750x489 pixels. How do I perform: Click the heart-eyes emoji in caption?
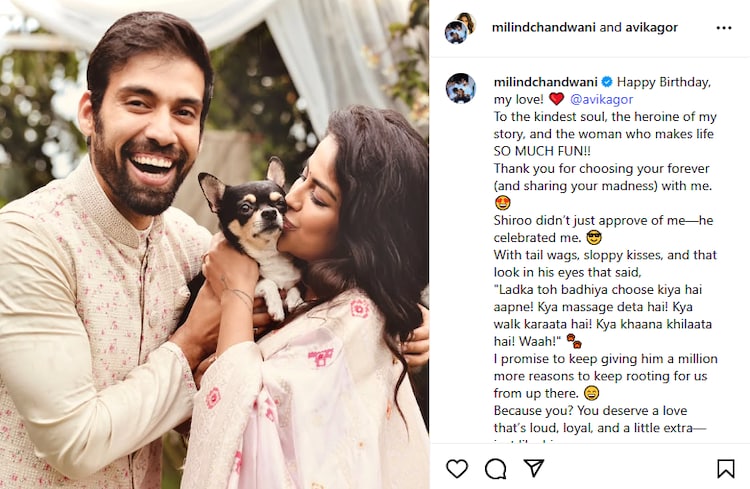point(502,203)
